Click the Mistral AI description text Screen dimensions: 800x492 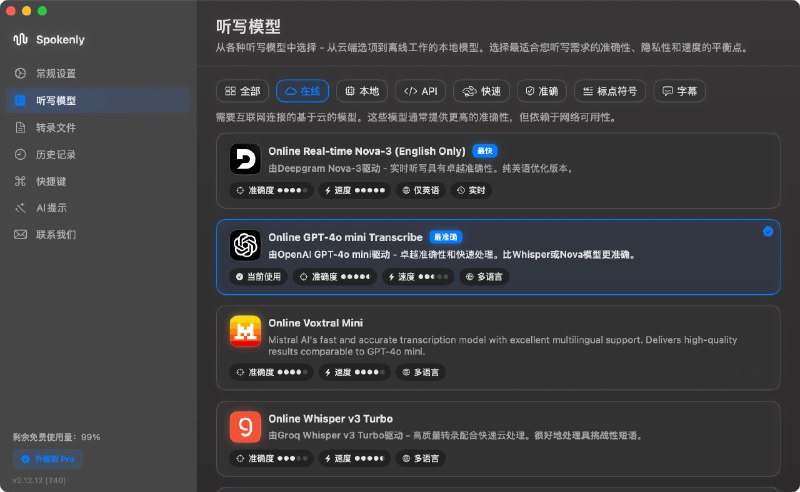click(503, 346)
